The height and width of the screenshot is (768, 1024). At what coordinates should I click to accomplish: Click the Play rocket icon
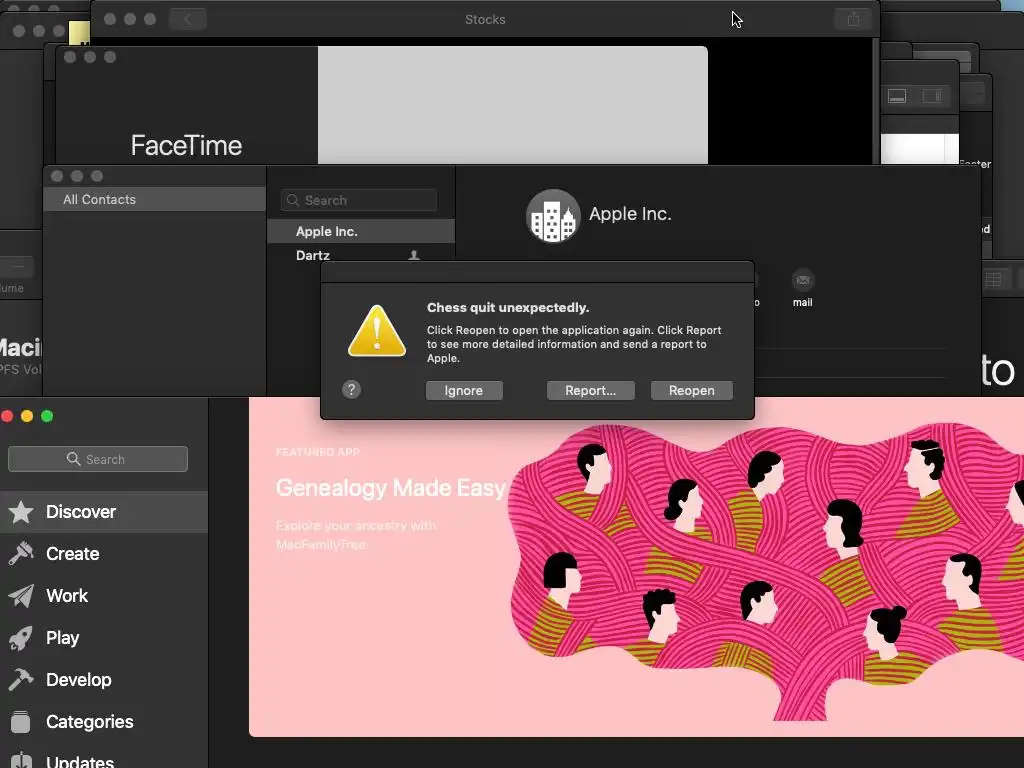click(21, 638)
